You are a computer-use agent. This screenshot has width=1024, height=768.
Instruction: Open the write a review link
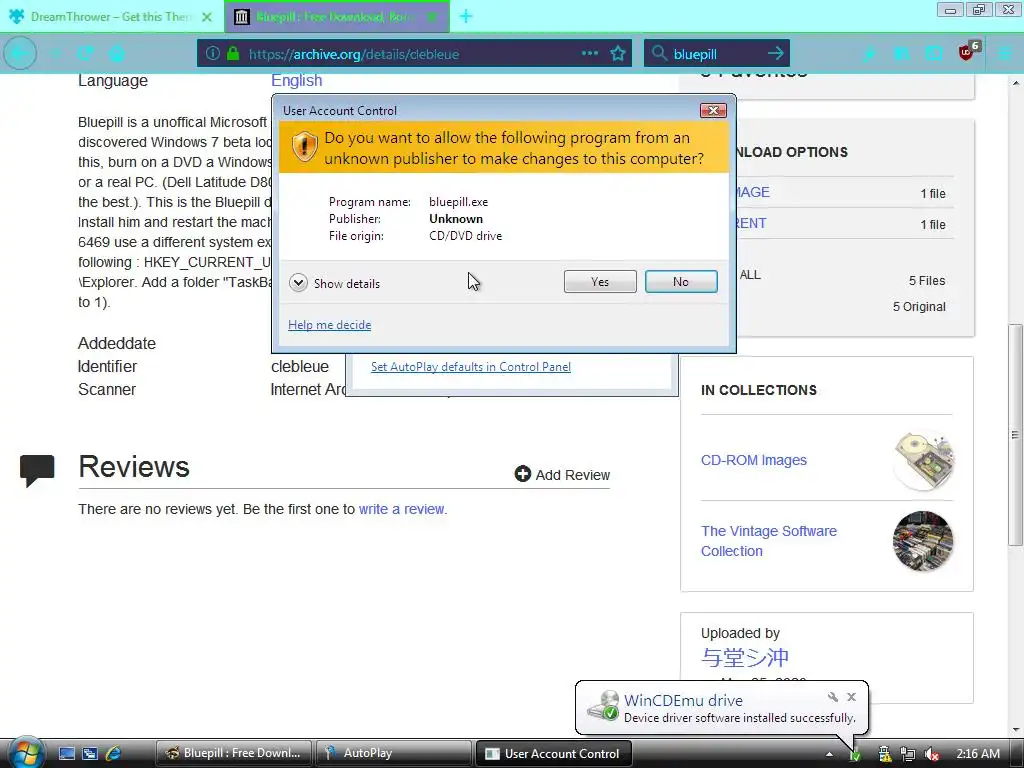click(402, 509)
